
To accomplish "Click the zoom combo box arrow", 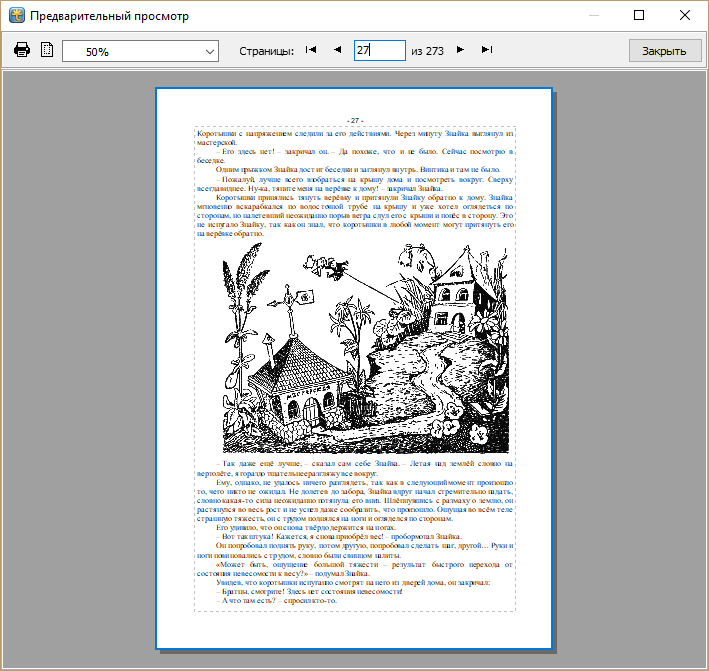I will pos(209,51).
